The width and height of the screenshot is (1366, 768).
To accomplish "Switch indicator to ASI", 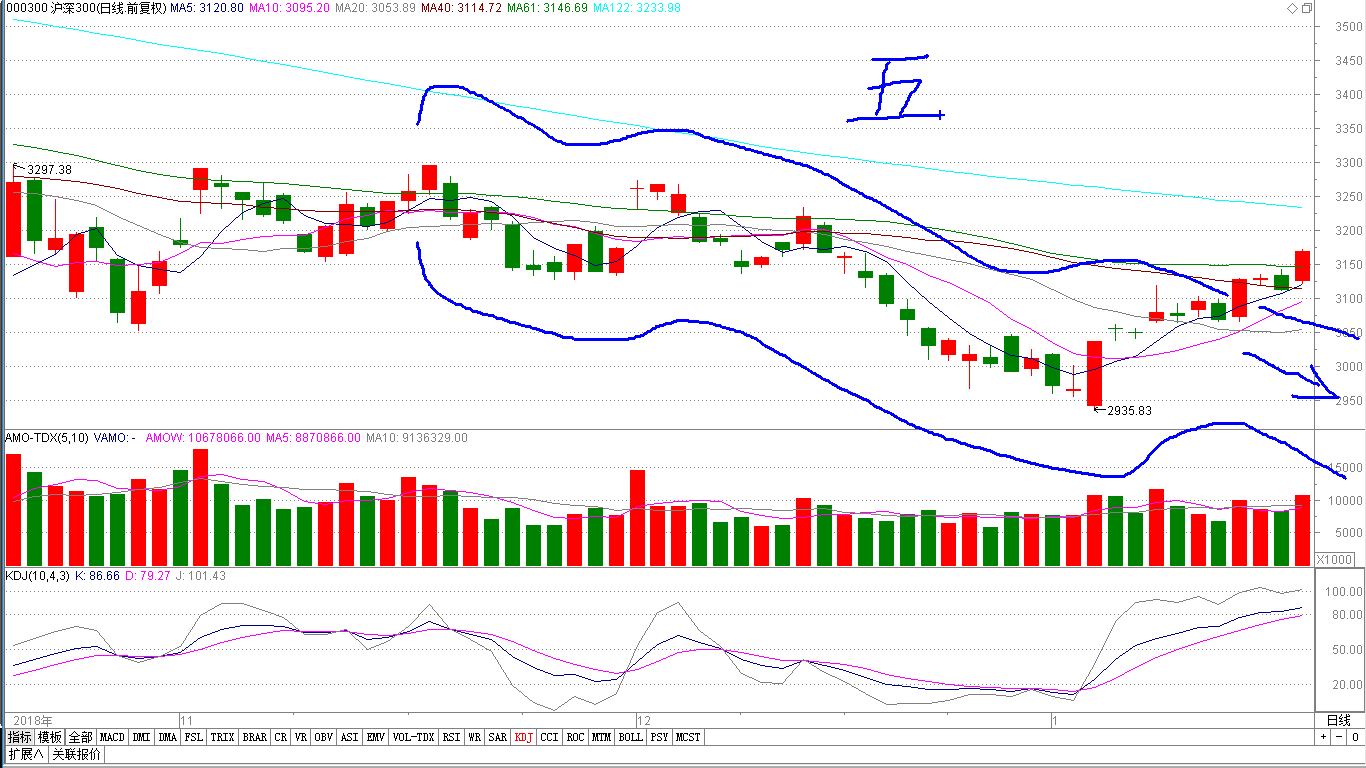I will click(349, 737).
